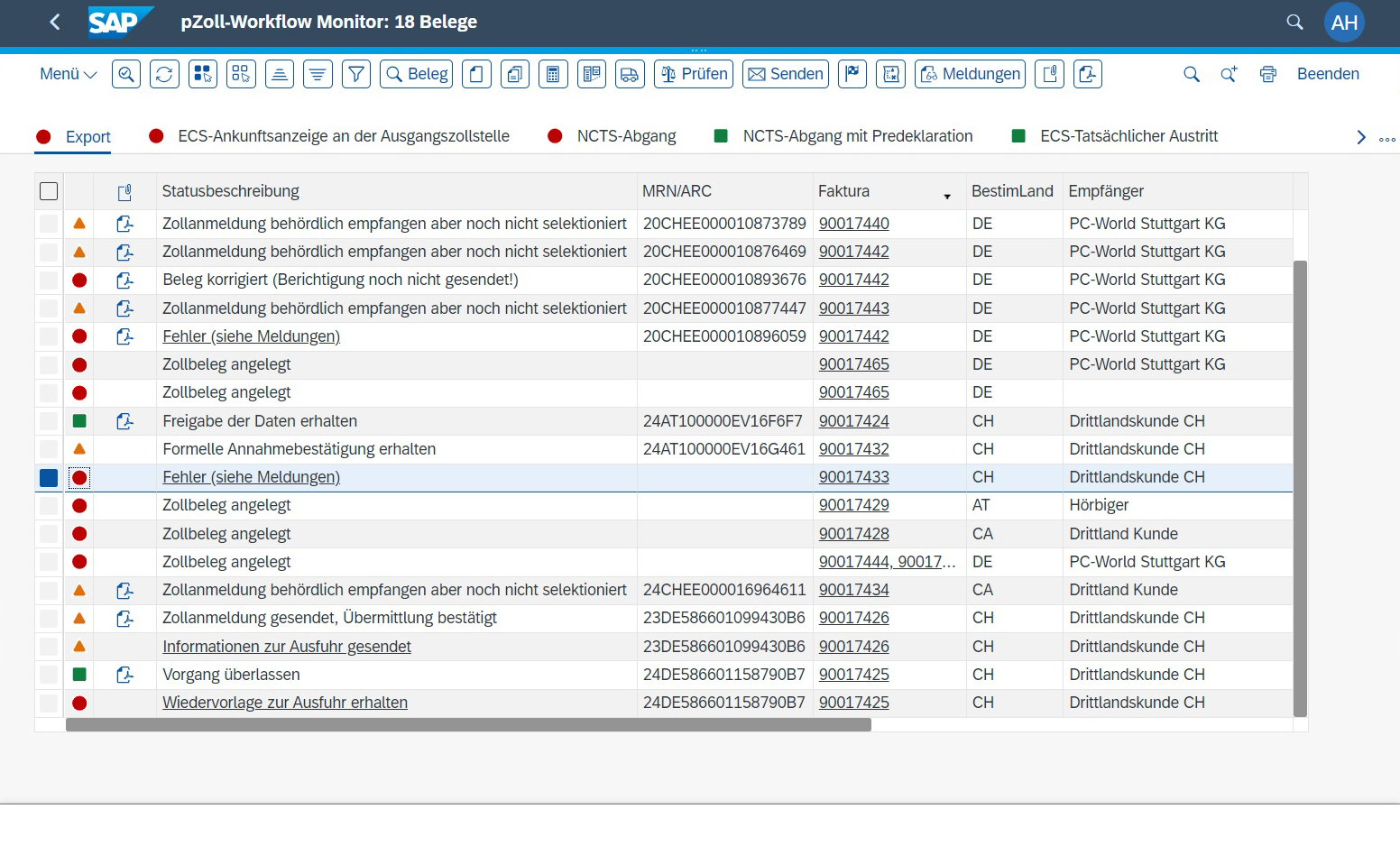Image resolution: width=1400 pixels, height=846 pixels.
Task: Show more tabs with right chevron
Action: click(x=1361, y=137)
